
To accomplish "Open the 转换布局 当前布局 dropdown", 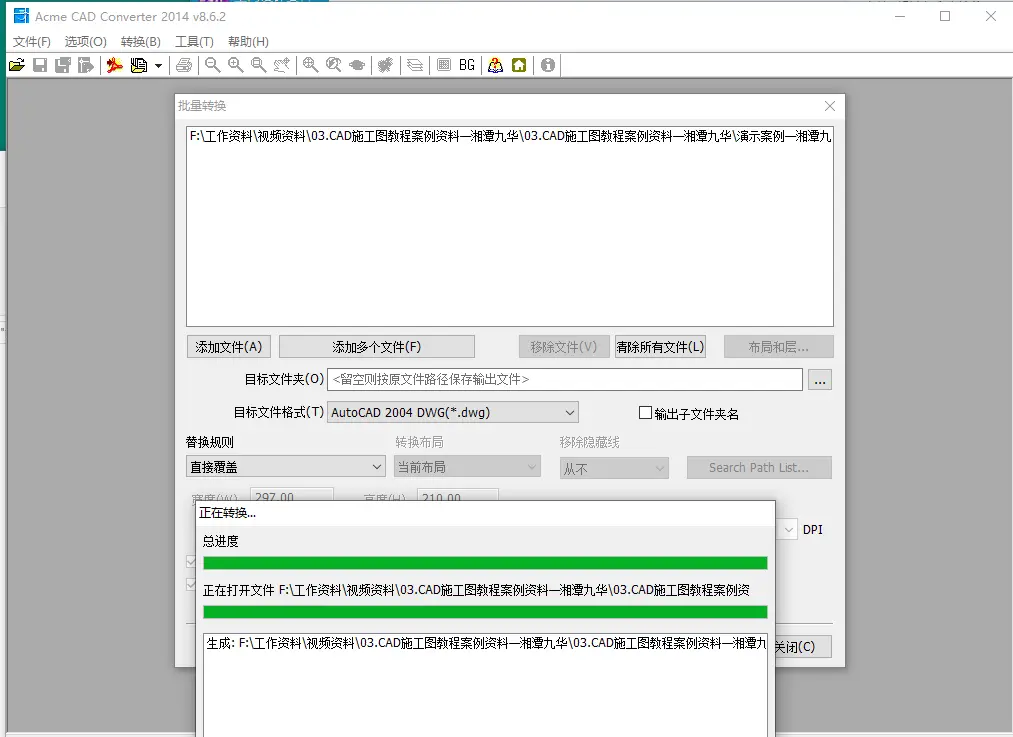I will [x=467, y=466].
